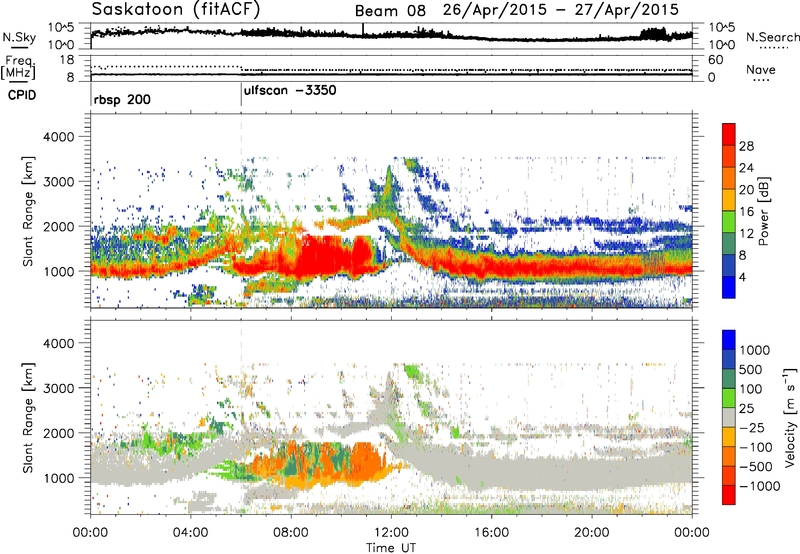Click the gray segment of velocity colorbar
The height and width of the screenshot is (554, 800).
click(729, 418)
